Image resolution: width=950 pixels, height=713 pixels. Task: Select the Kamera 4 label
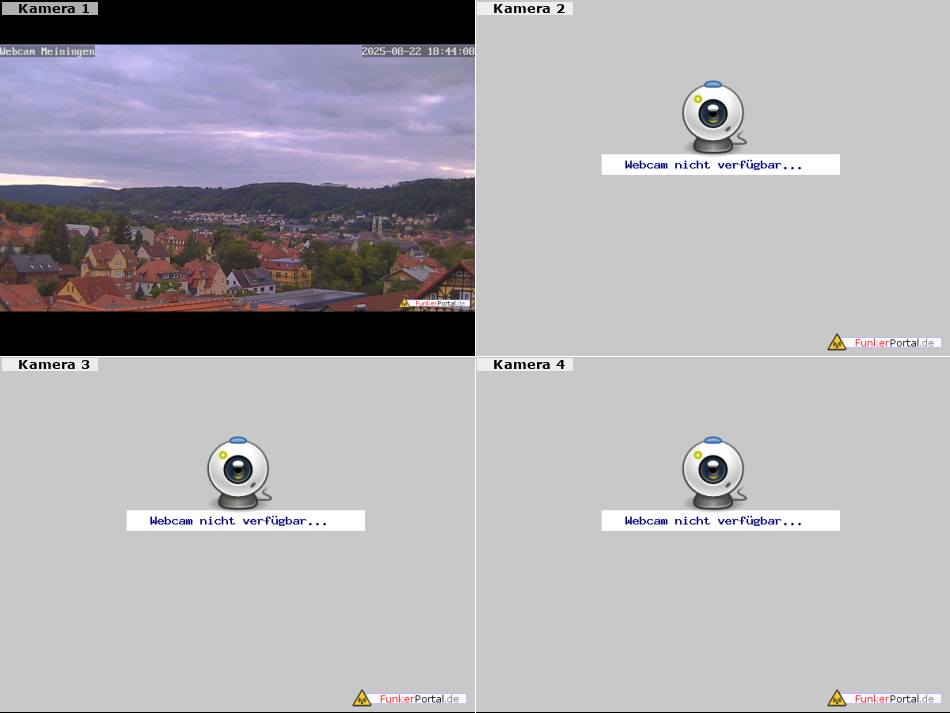(525, 364)
